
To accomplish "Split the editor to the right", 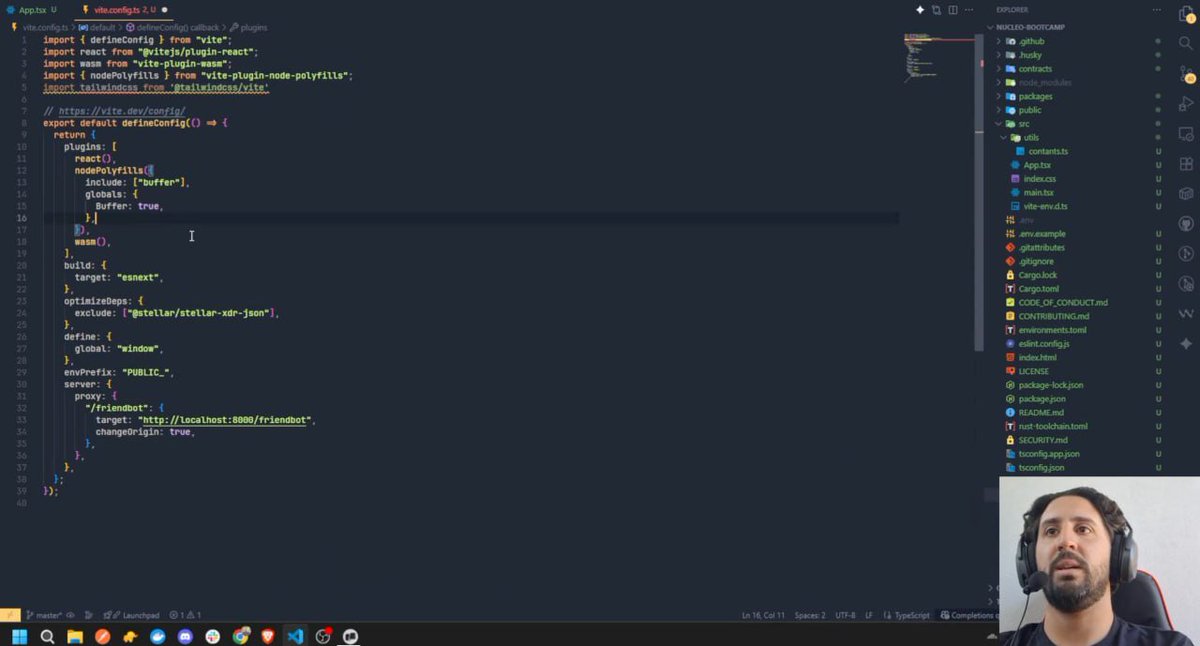I will point(953,10).
